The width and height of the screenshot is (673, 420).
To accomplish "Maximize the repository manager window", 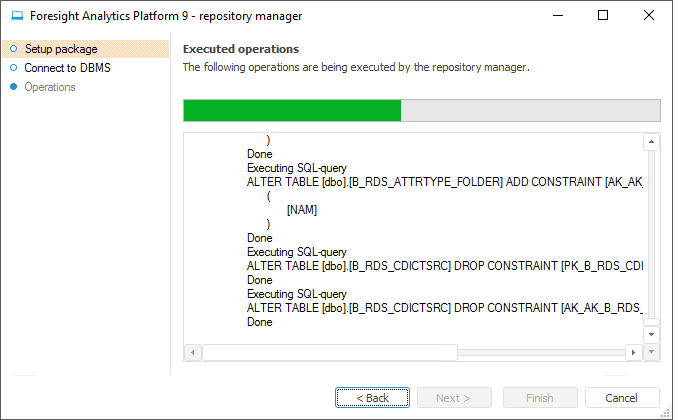I will [x=602, y=16].
